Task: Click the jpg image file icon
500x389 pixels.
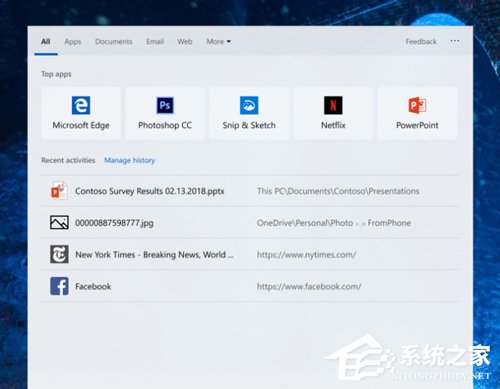Action: [59, 223]
